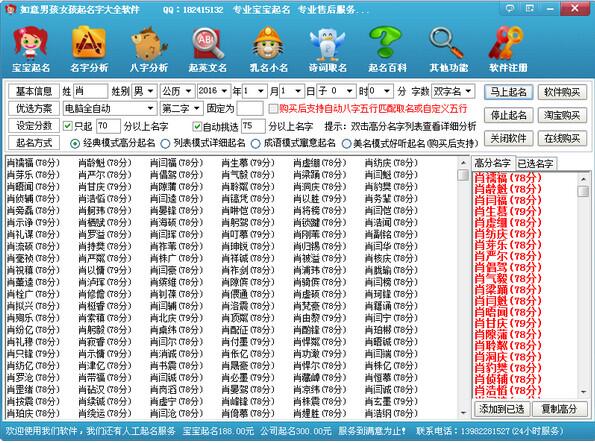
Task: Click the 固定为 fixed character field
Action: [250, 109]
